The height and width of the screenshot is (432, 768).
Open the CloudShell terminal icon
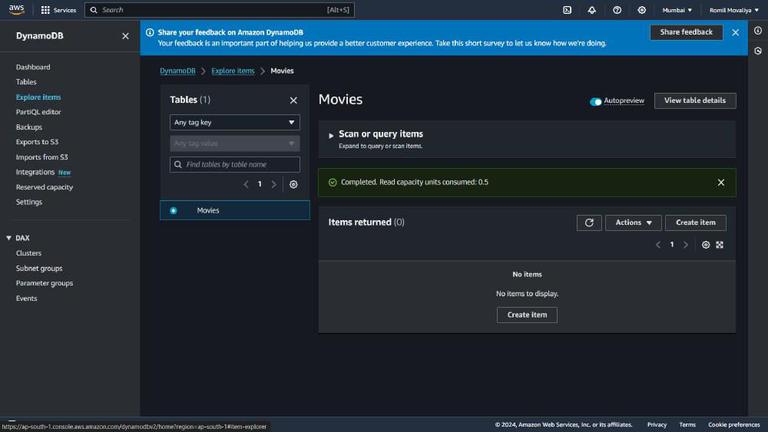click(567, 10)
